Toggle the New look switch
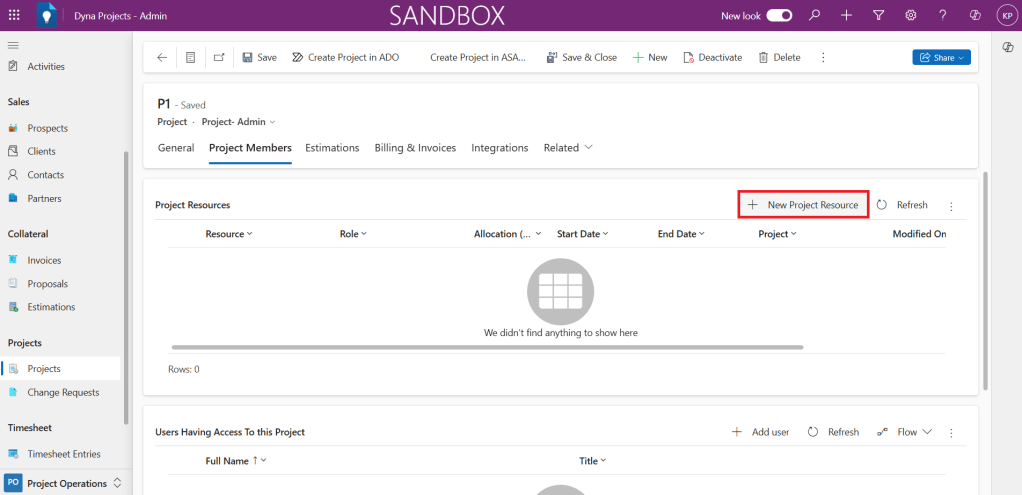Viewport: 1022px width, 495px height. [779, 15]
